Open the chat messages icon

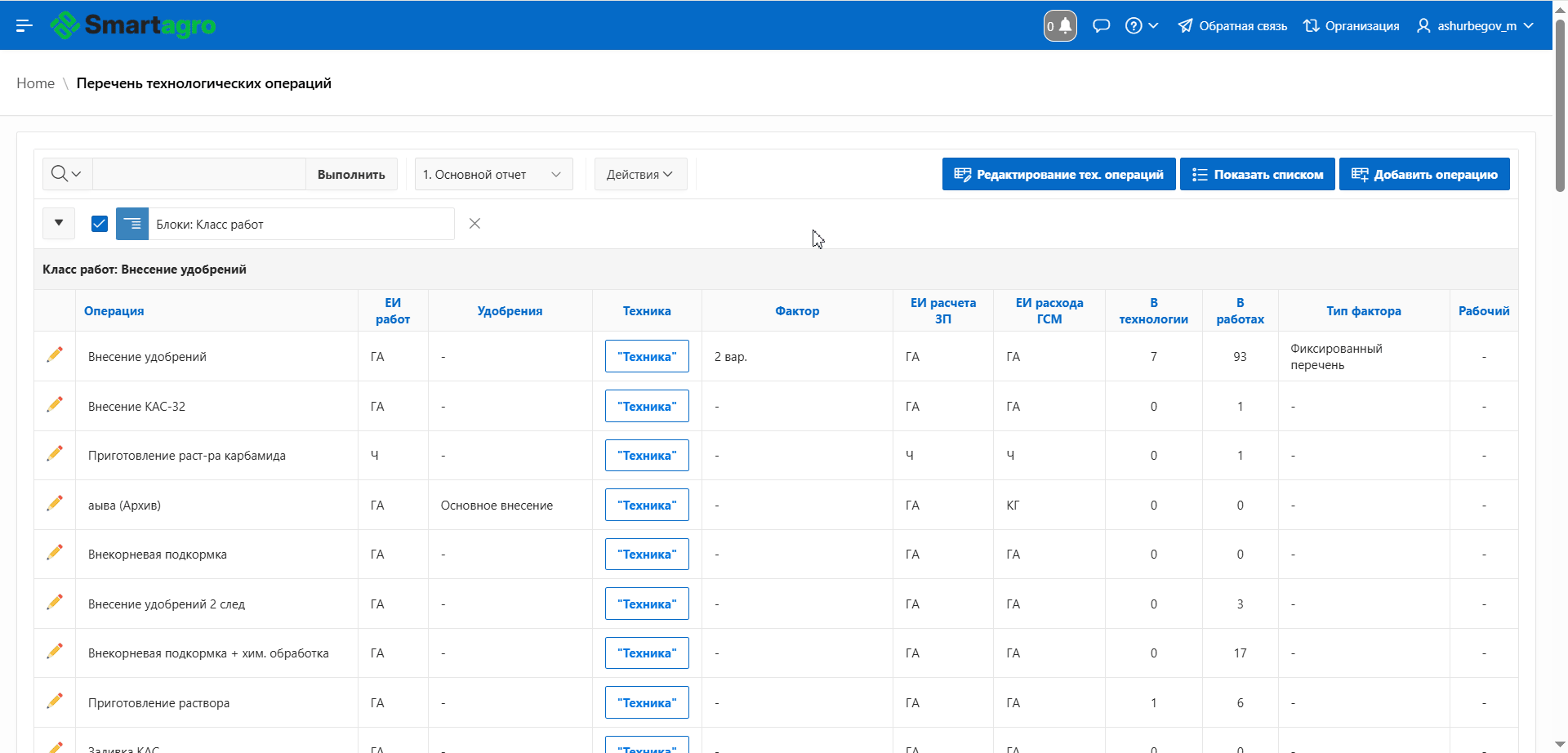click(1101, 25)
